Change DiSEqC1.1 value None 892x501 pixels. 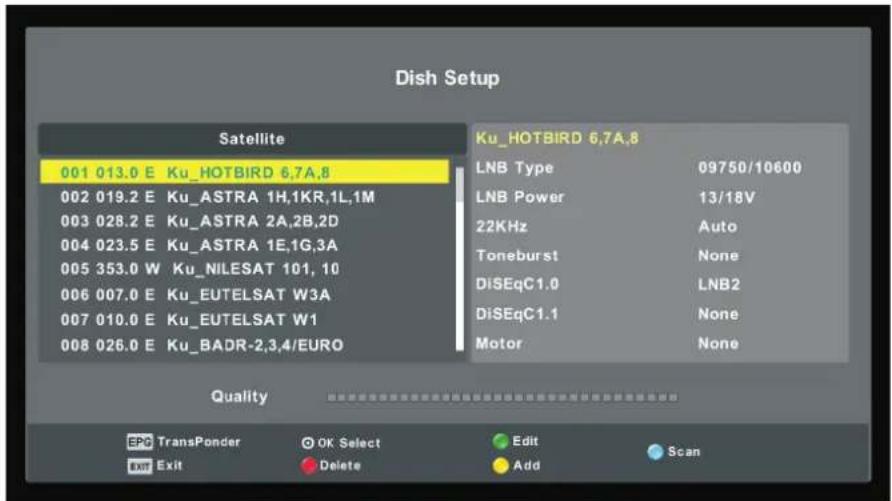[x=718, y=314]
